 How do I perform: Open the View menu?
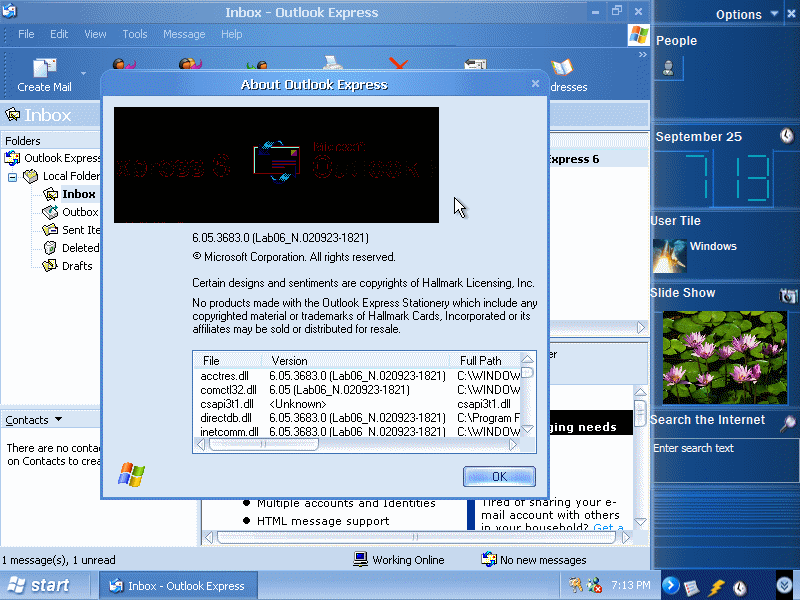pos(95,34)
